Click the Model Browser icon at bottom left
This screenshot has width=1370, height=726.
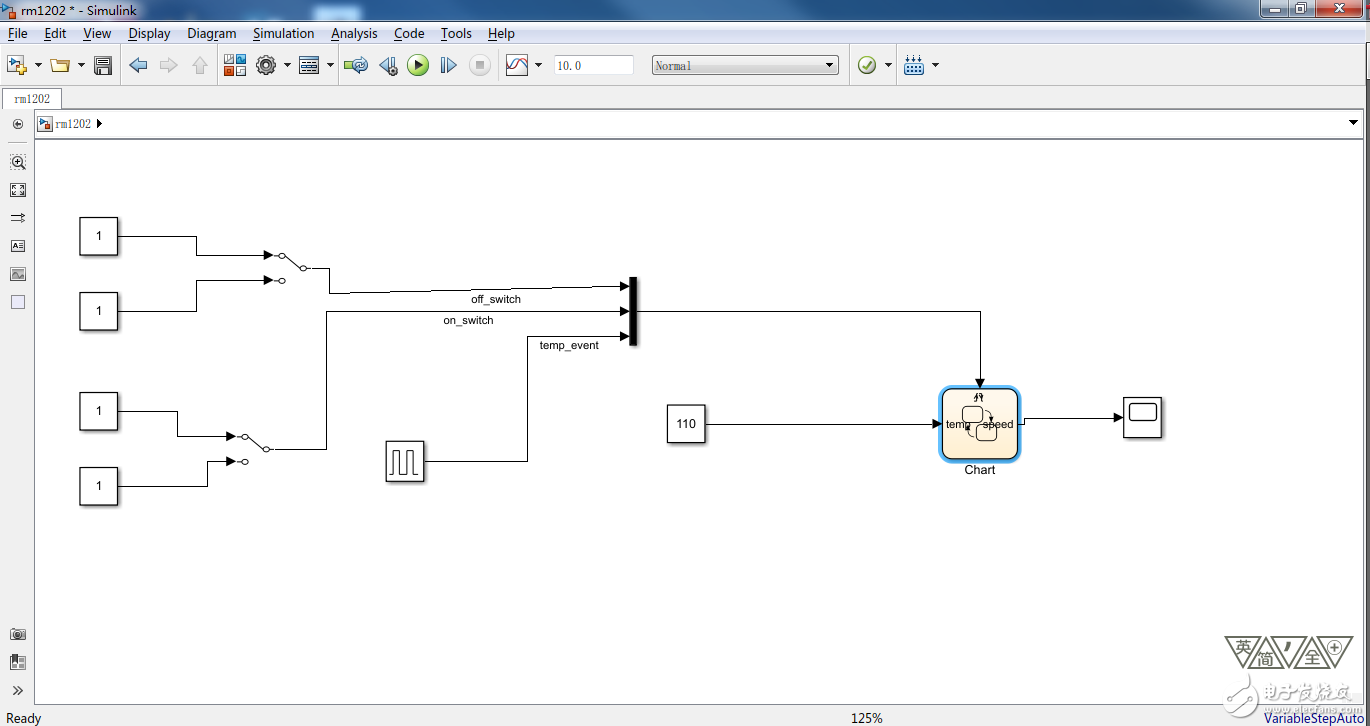point(17,662)
